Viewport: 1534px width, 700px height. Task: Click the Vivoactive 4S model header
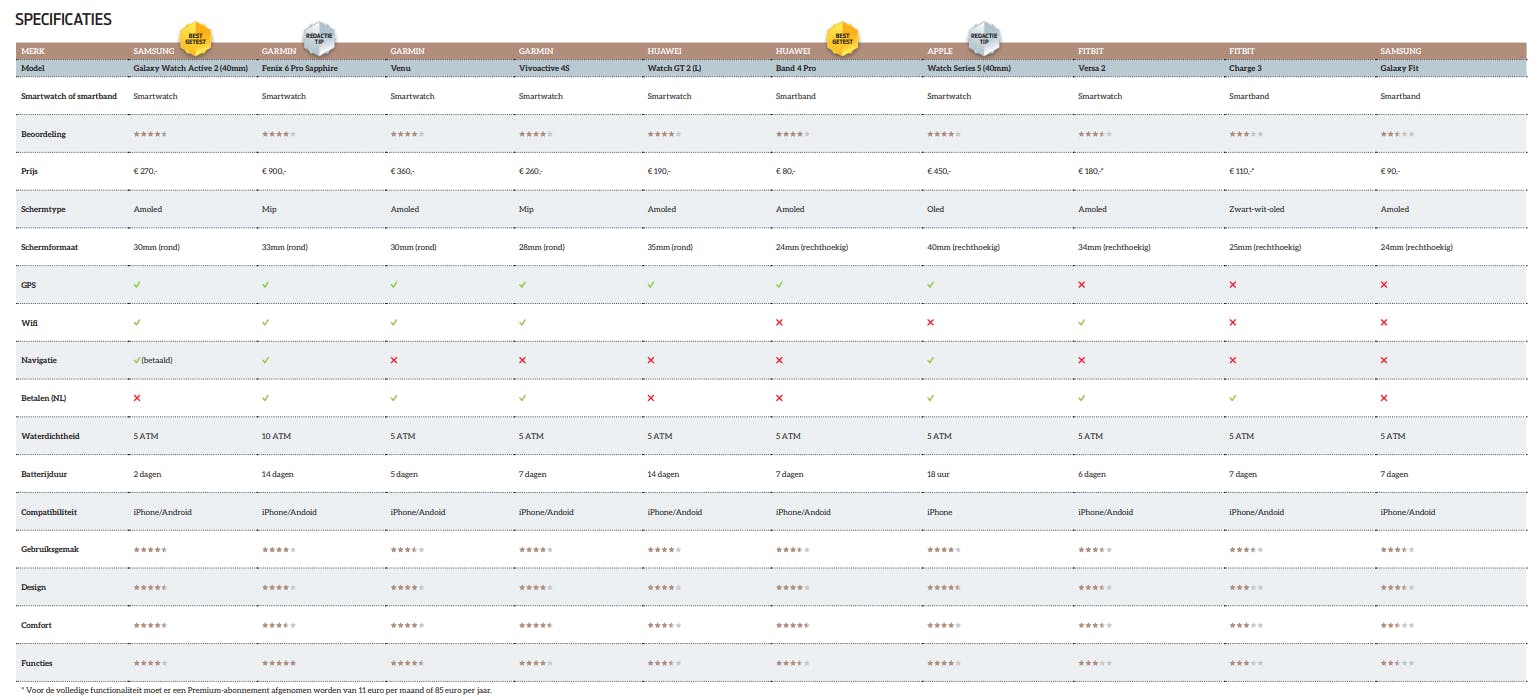pos(544,68)
